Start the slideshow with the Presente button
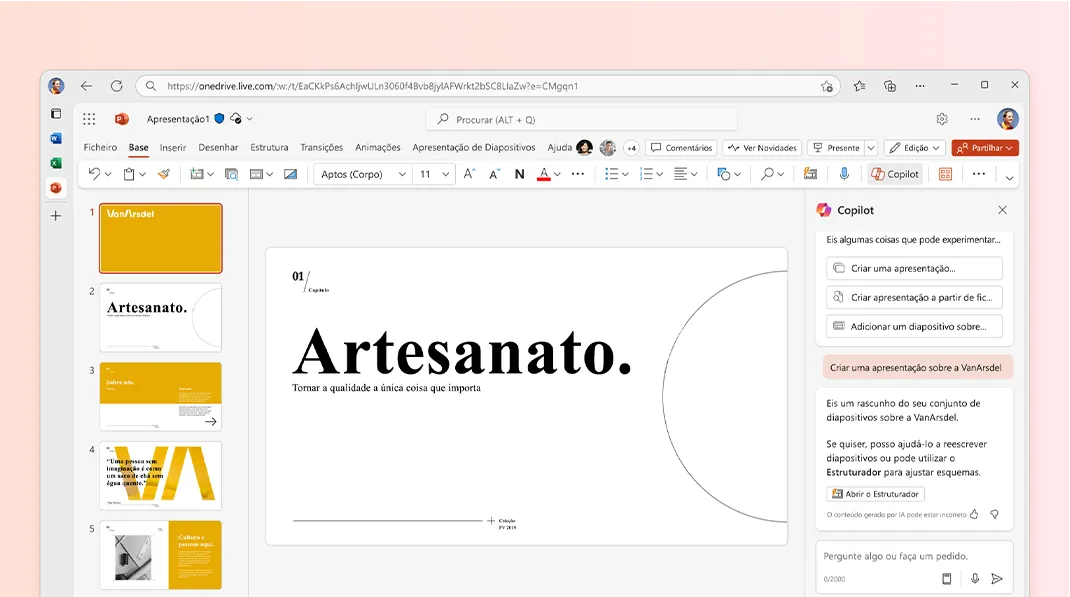This screenshot has width=1070, height=597. [837, 147]
